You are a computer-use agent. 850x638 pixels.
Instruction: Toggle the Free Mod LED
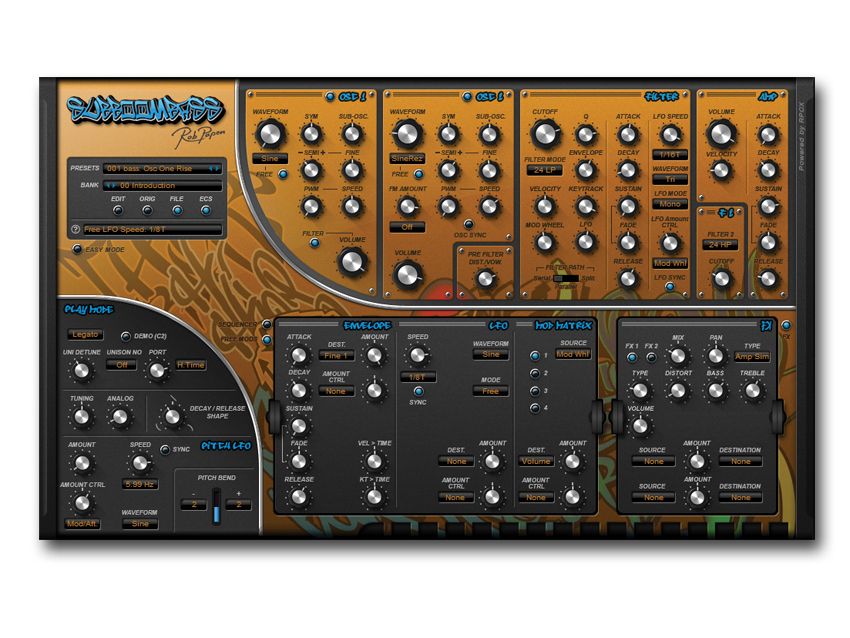point(267,340)
